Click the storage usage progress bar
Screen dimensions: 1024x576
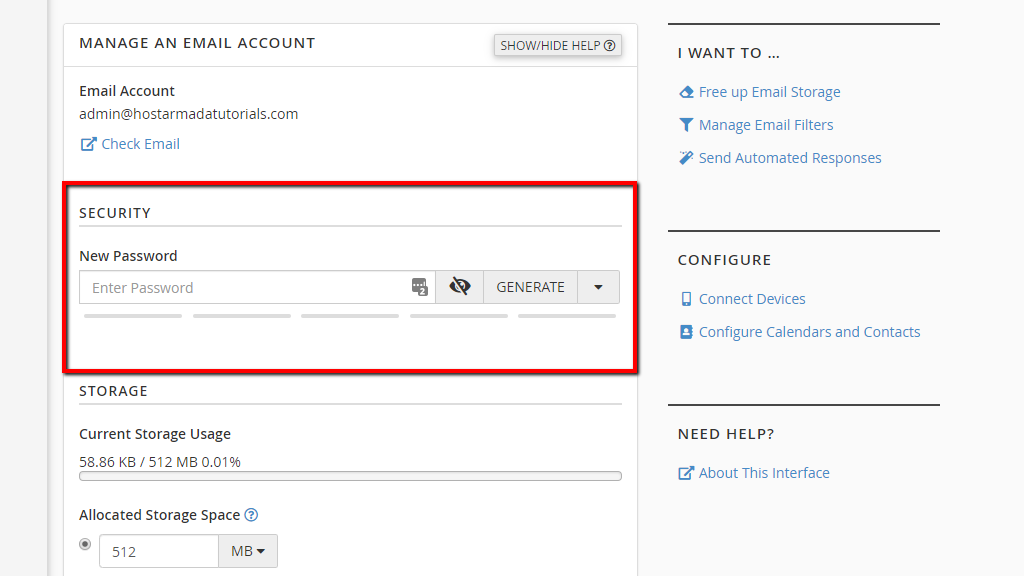click(x=350, y=476)
